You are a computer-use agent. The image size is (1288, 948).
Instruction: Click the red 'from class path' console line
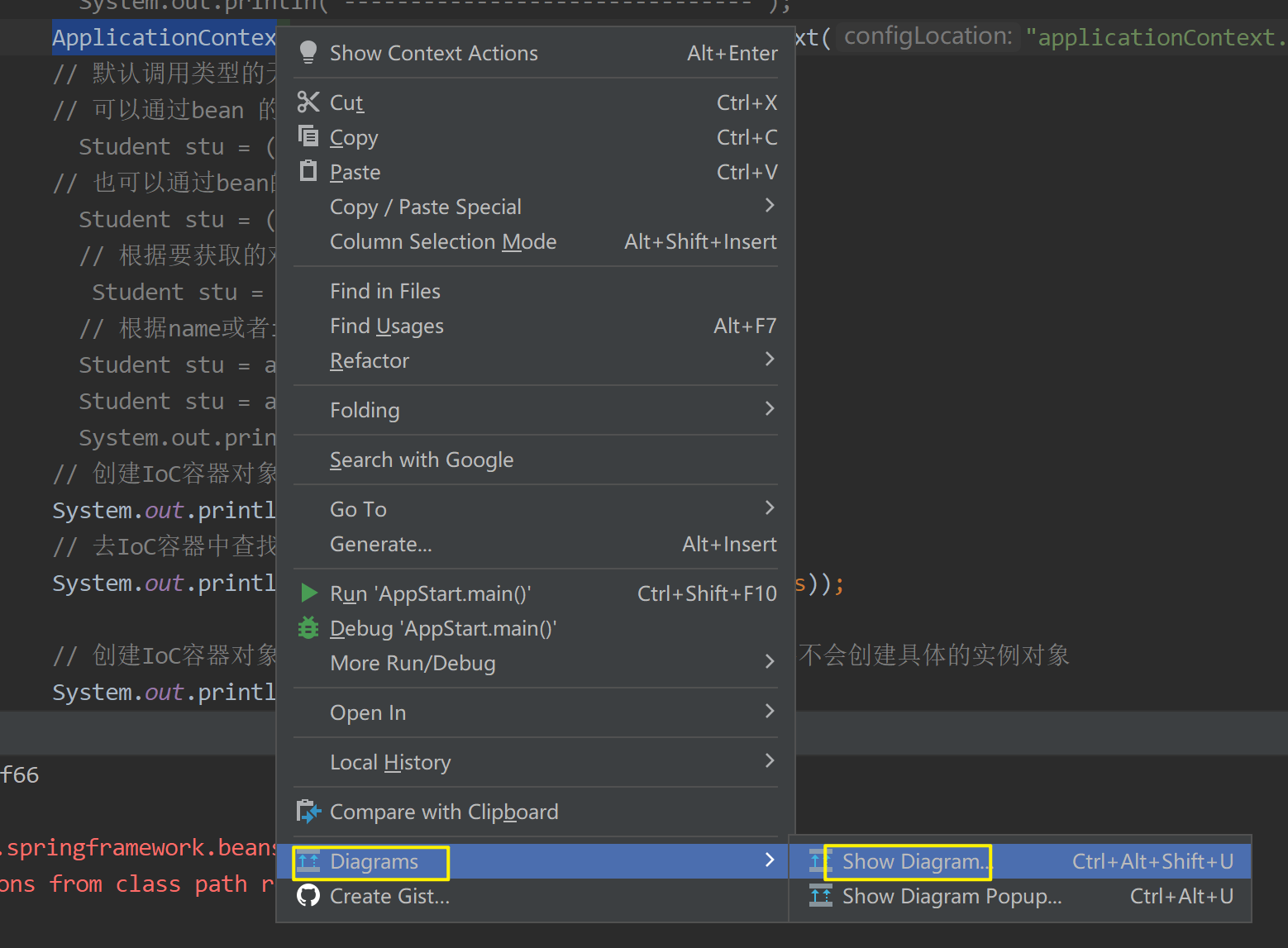138,884
